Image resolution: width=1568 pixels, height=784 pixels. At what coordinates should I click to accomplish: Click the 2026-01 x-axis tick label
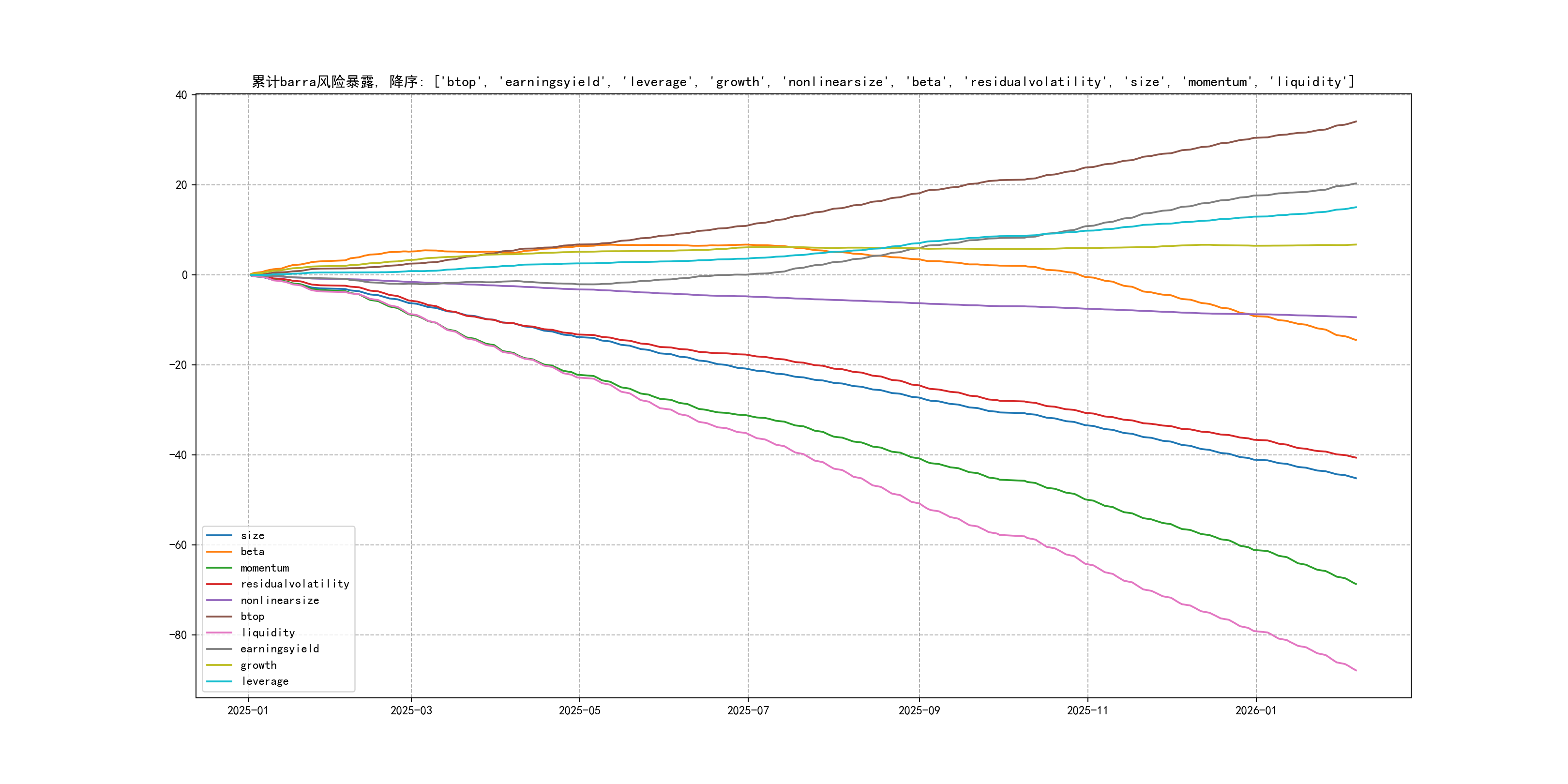[x=1256, y=710]
